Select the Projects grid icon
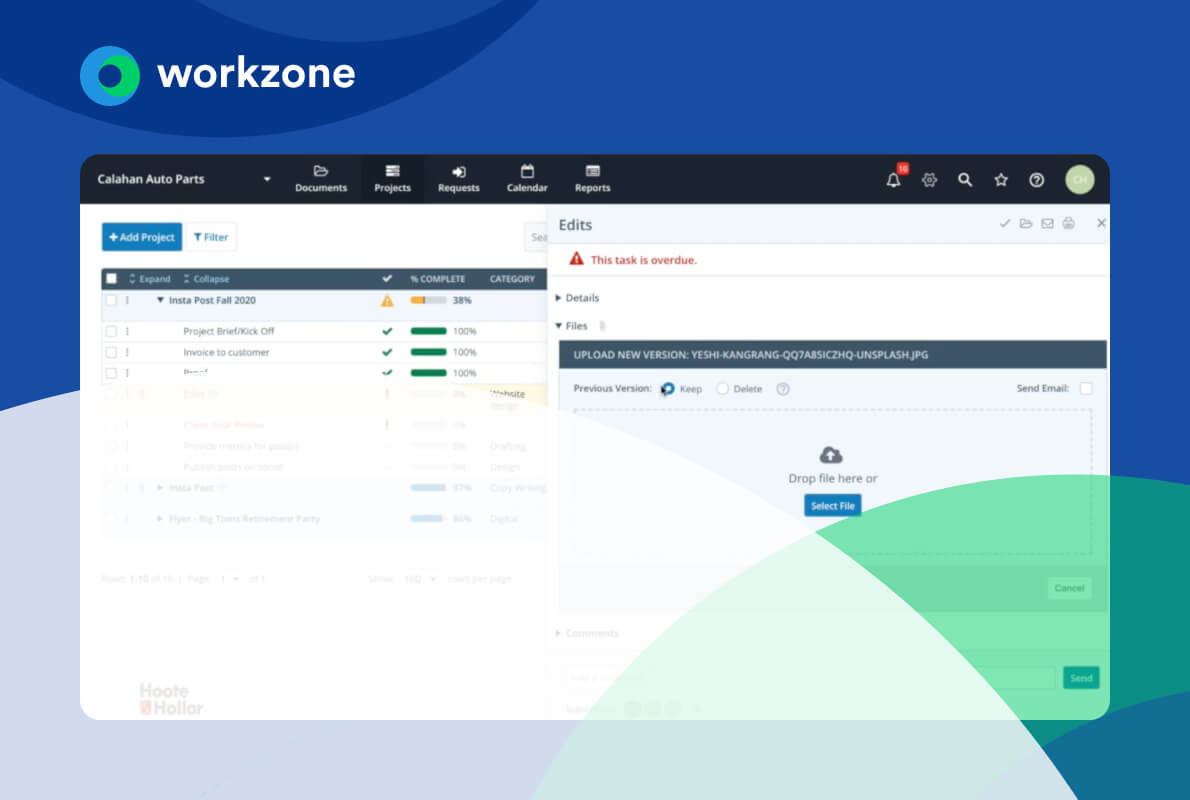This screenshot has width=1190, height=800. [392, 178]
